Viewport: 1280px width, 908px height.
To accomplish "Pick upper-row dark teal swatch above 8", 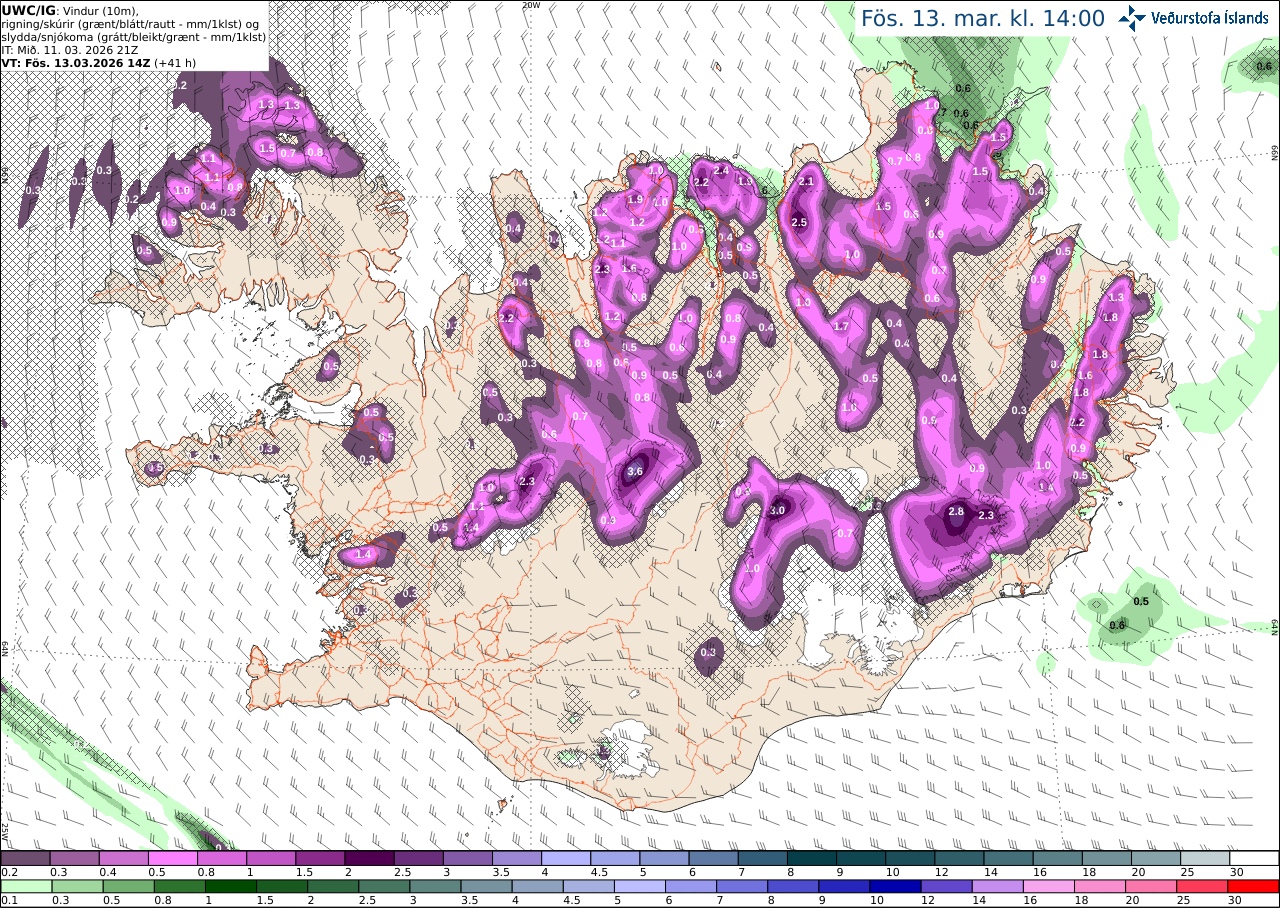I will (x=812, y=858).
